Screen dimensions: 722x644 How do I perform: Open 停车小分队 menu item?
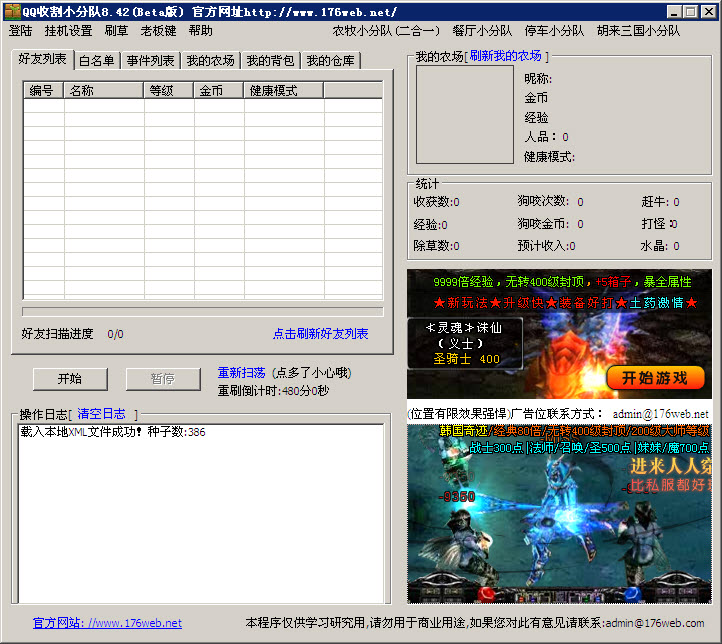(554, 31)
